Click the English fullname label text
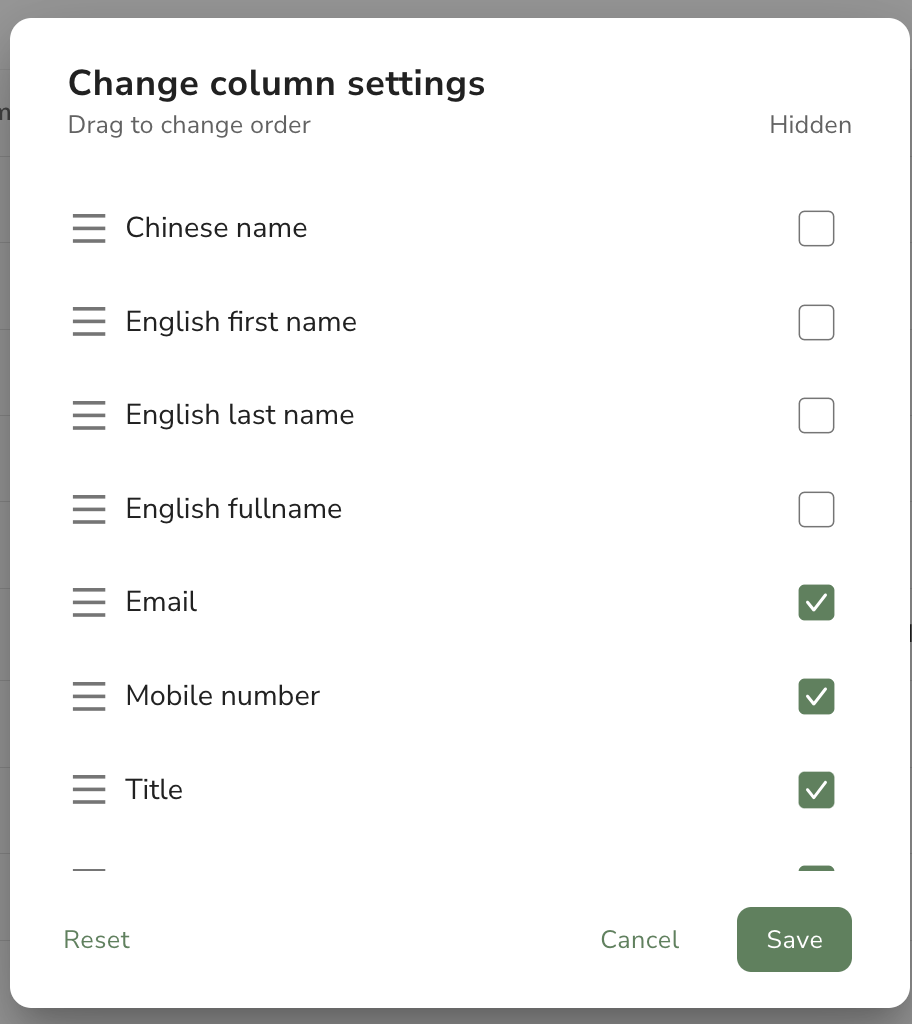Image resolution: width=912 pixels, height=1024 pixels. tap(234, 509)
